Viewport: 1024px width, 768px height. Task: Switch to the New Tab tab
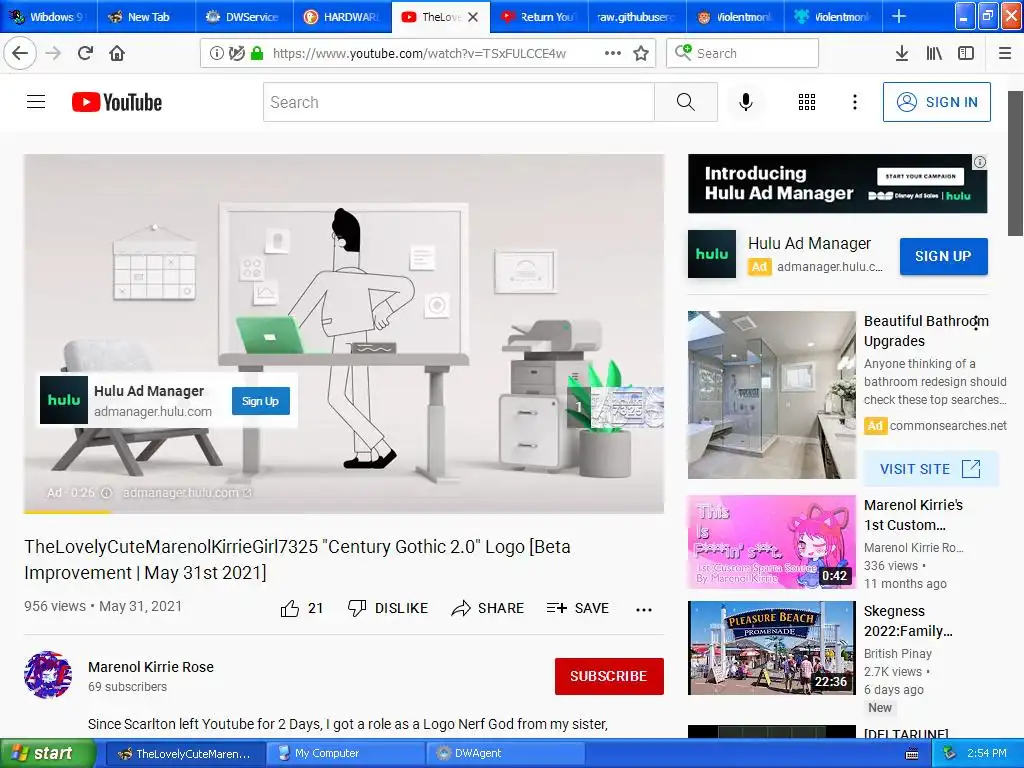[x=146, y=17]
